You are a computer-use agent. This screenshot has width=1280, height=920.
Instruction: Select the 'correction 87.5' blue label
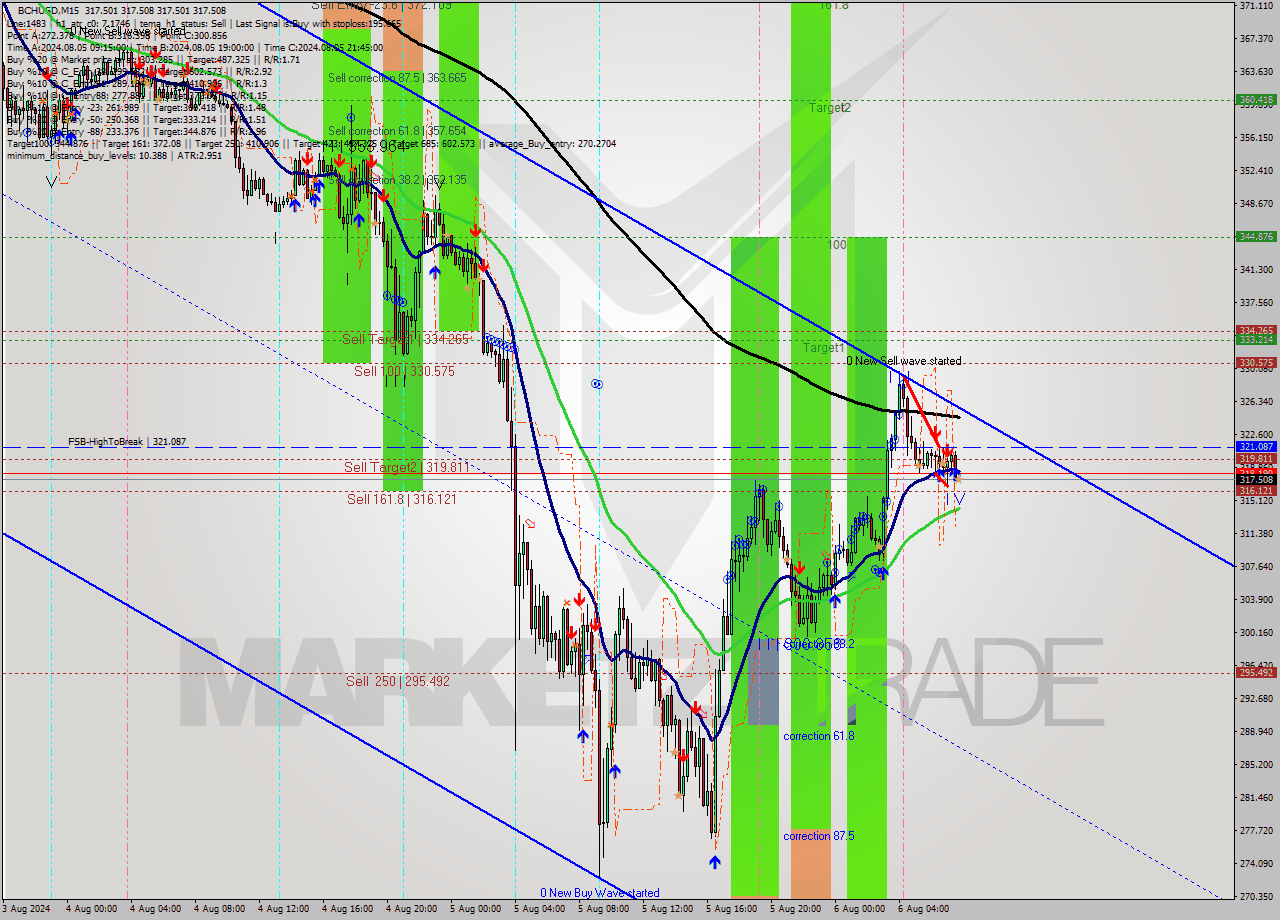click(820, 836)
